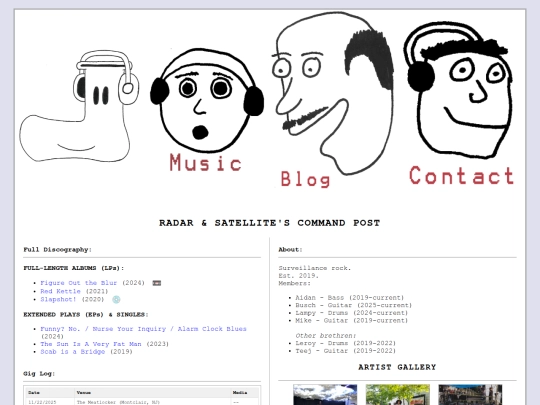540x405 pixels.
Task: Click the Other brethren: label
Action: [x=326, y=335]
